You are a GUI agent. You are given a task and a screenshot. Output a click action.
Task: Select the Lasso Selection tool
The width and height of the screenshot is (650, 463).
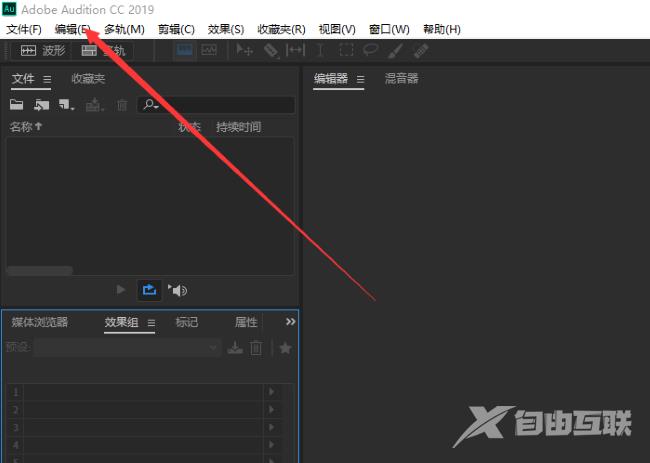[x=370, y=51]
